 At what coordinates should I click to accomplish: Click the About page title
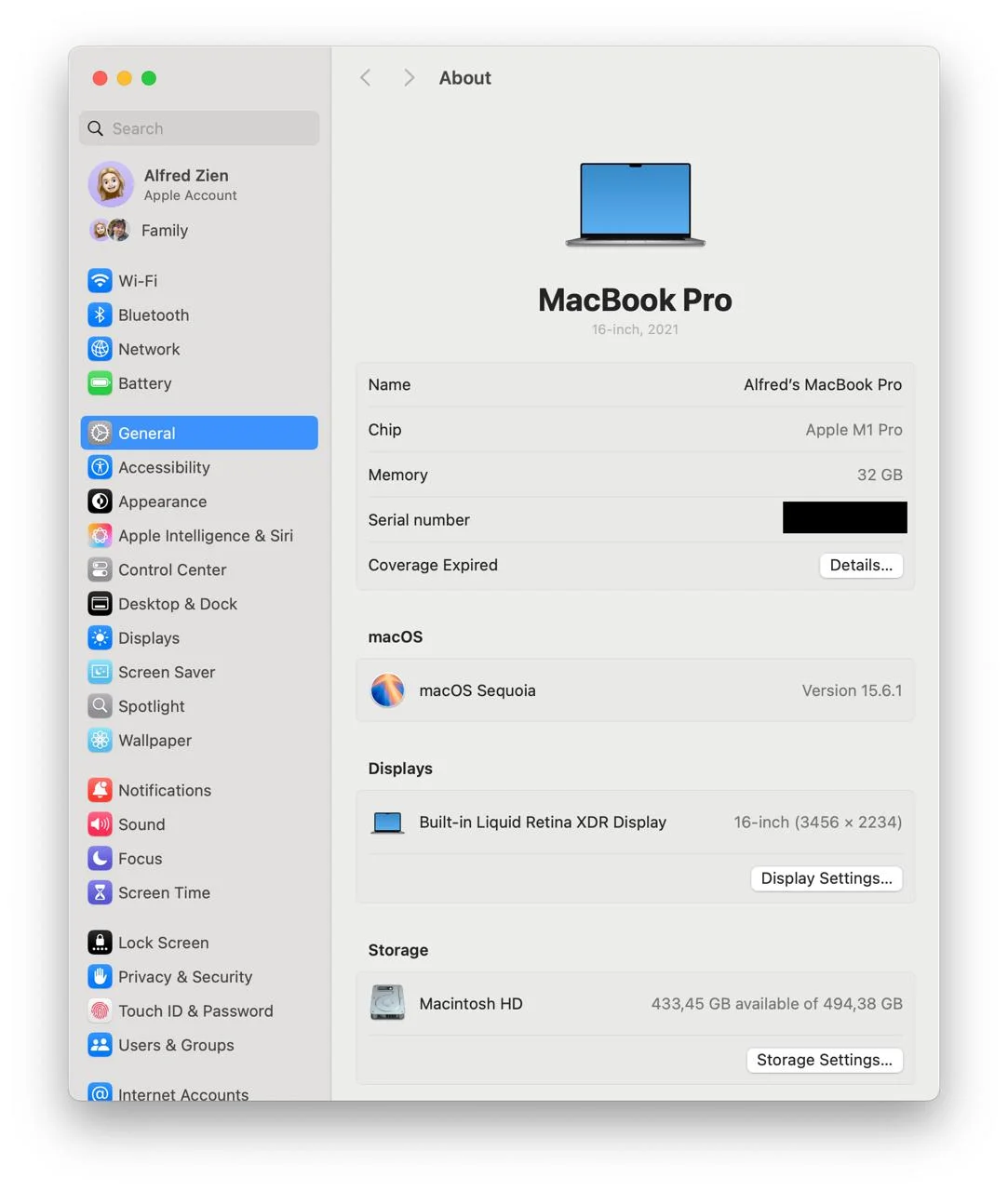pos(464,78)
